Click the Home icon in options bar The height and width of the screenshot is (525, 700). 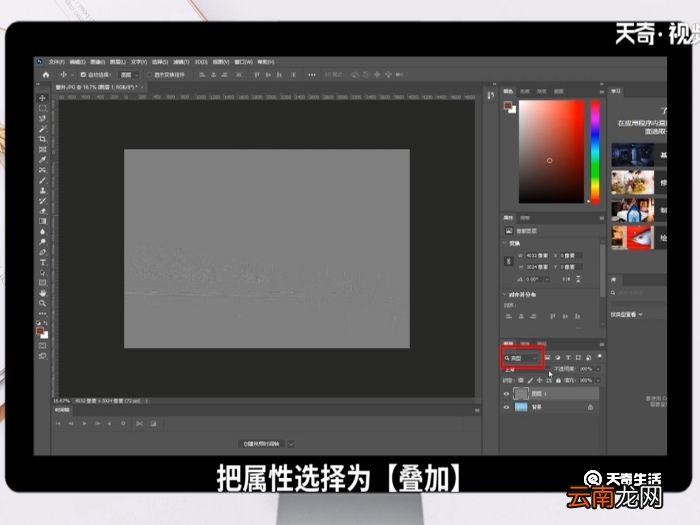coord(46,75)
